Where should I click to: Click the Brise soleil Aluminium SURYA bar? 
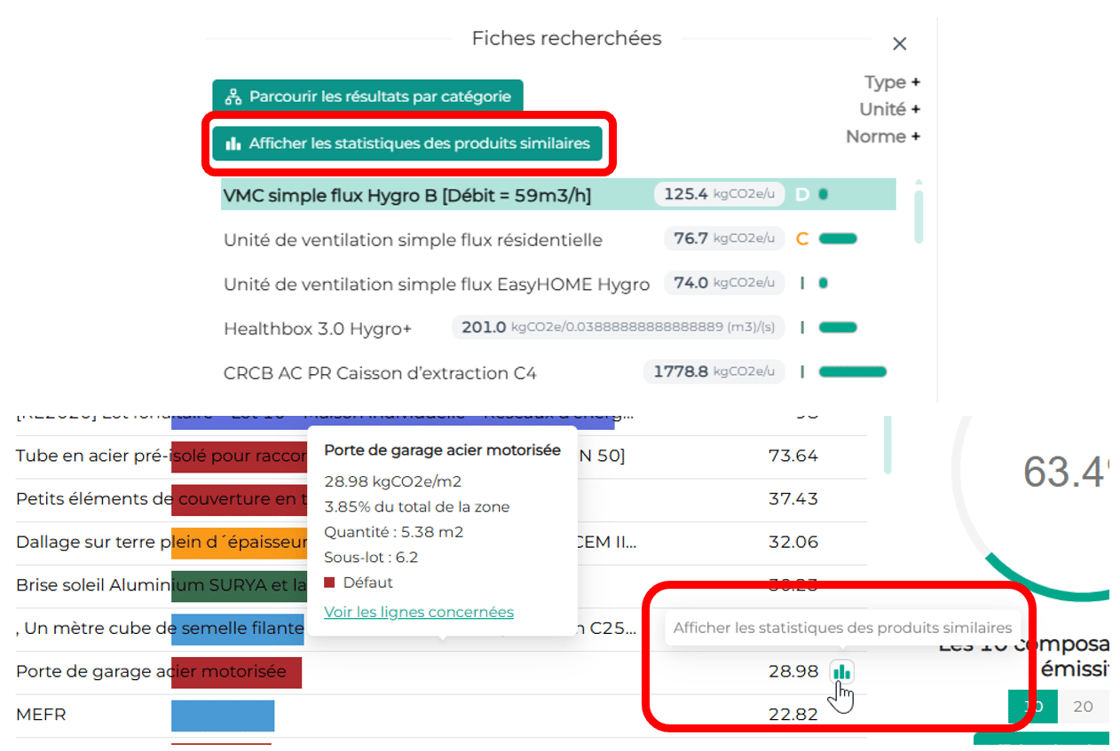click(x=239, y=585)
